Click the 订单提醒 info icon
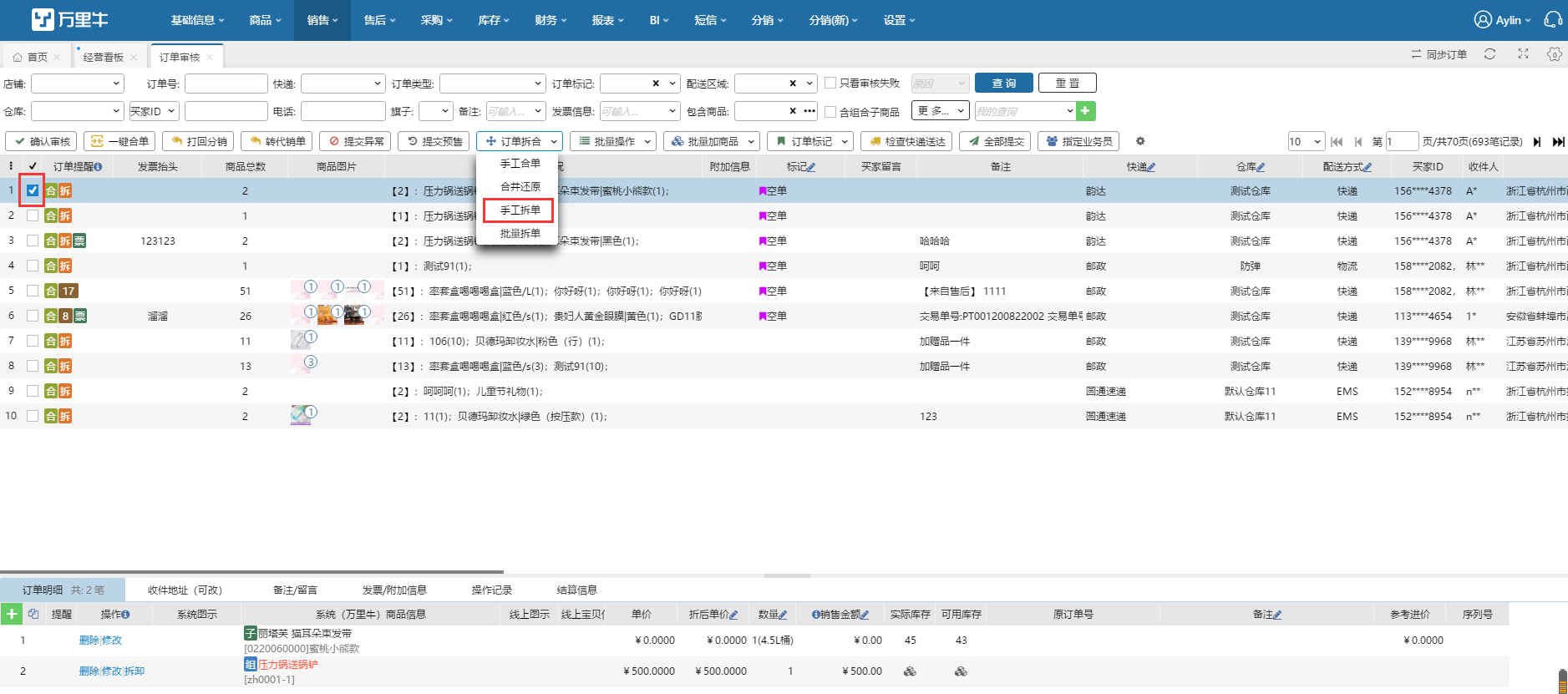This screenshot has width=1568, height=694. coord(98,167)
